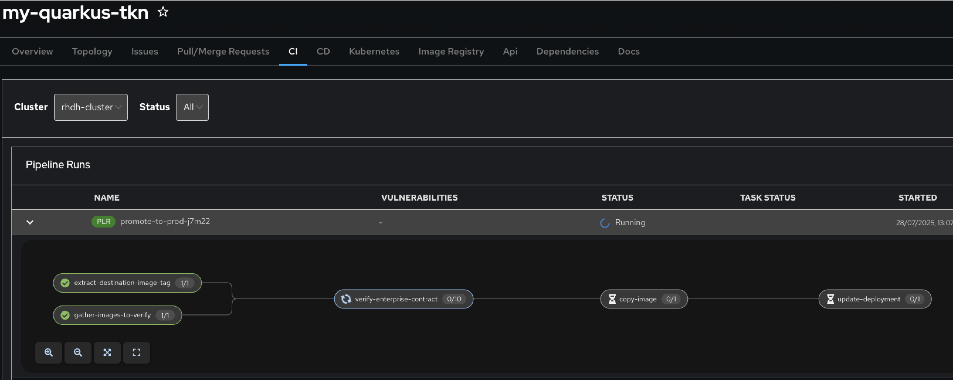This screenshot has height=380, width=953.
Task: Open the promote-to-prod-j7m22 pipeline run
Action: pos(165,222)
